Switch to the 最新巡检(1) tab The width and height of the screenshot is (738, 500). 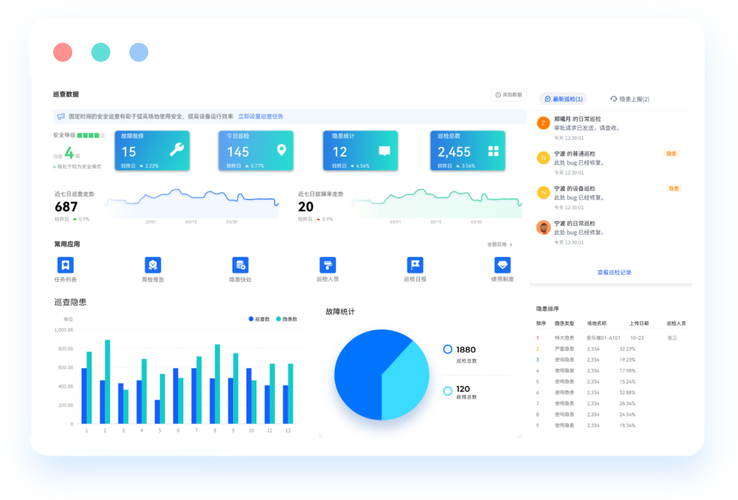point(563,99)
